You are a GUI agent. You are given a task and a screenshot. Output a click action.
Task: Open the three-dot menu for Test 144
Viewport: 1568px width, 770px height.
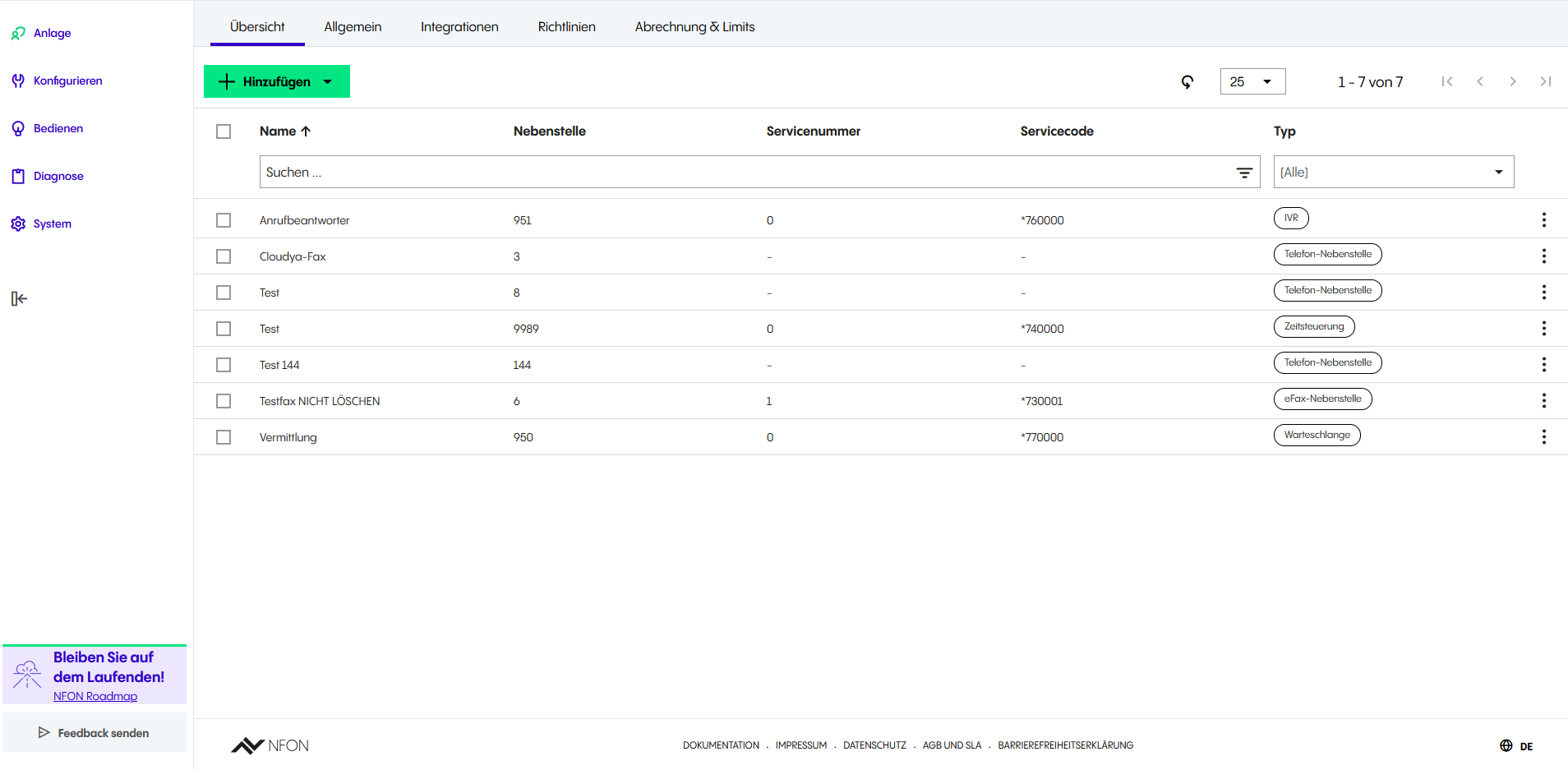(1544, 364)
